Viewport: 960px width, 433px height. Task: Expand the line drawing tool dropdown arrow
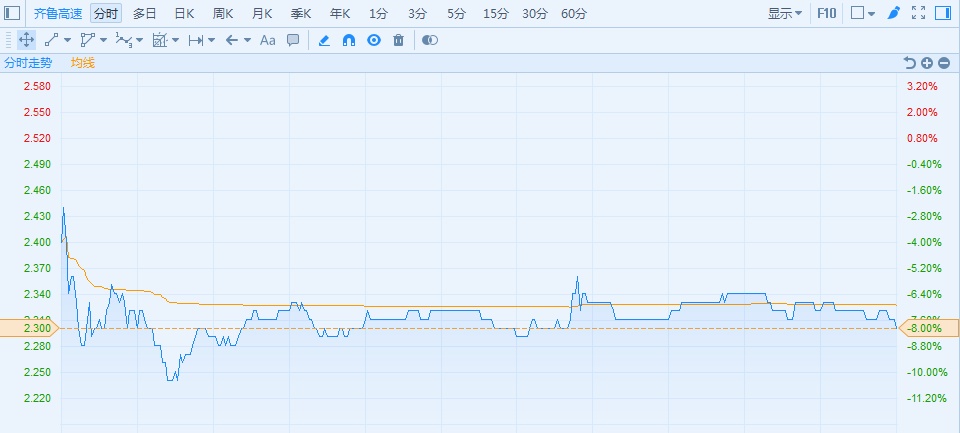[68, 40]
